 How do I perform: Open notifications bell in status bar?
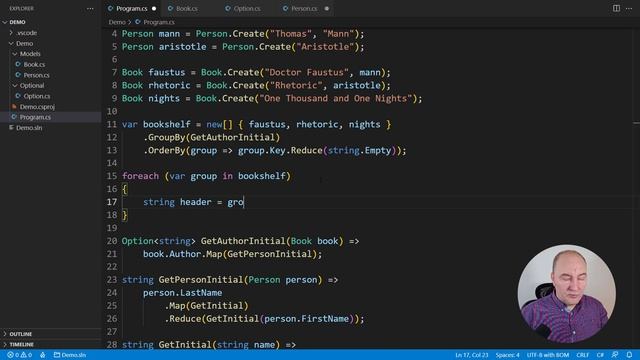tap(629, 355)
